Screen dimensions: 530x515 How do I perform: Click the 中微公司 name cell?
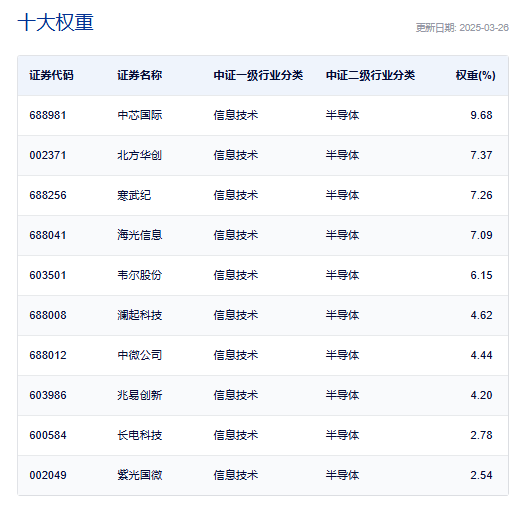(140, 355)
